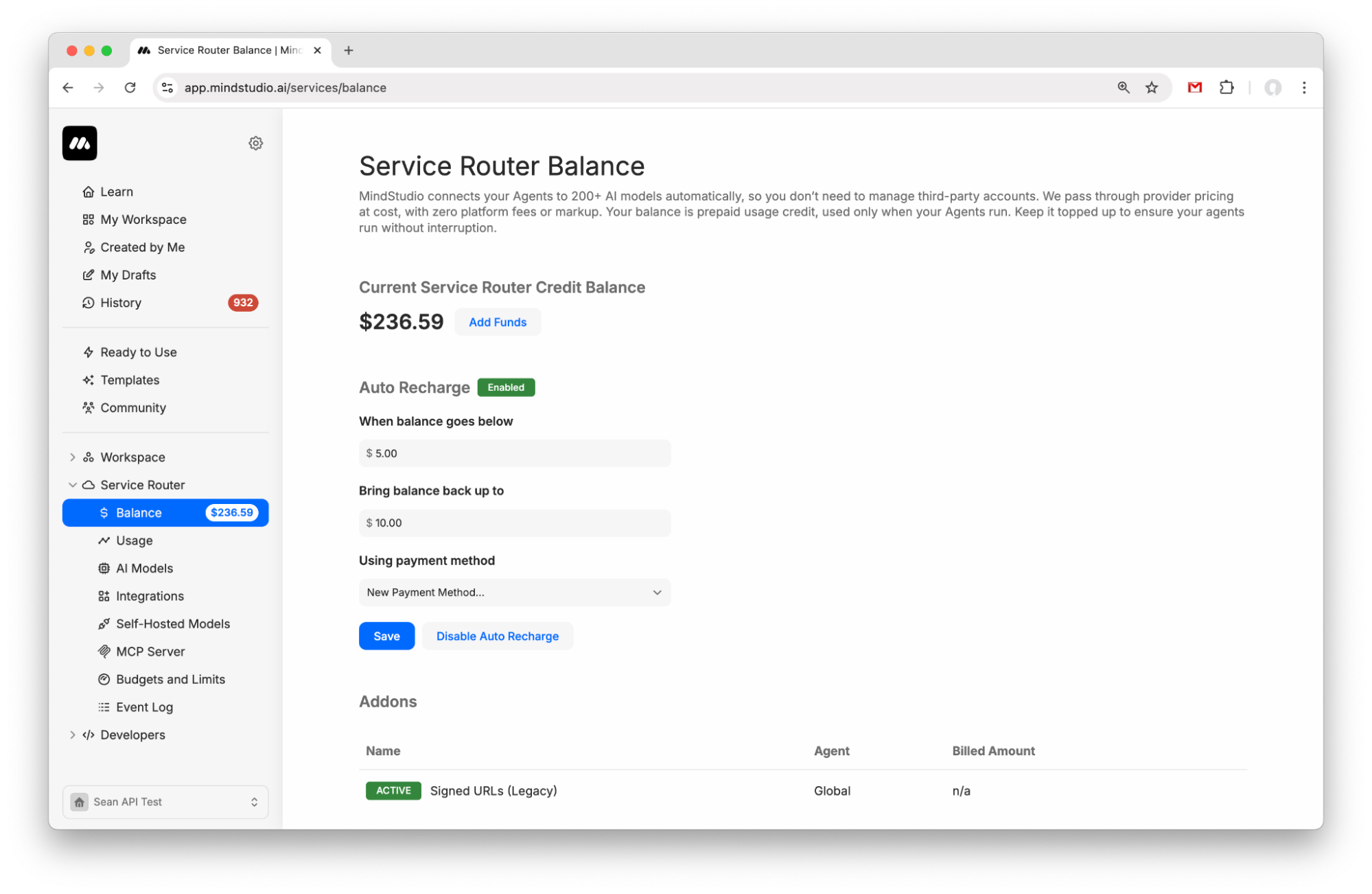The image size is (1372, 894).
Task: Select the Usage chart icon in Service Router
Action: (104, 540)
